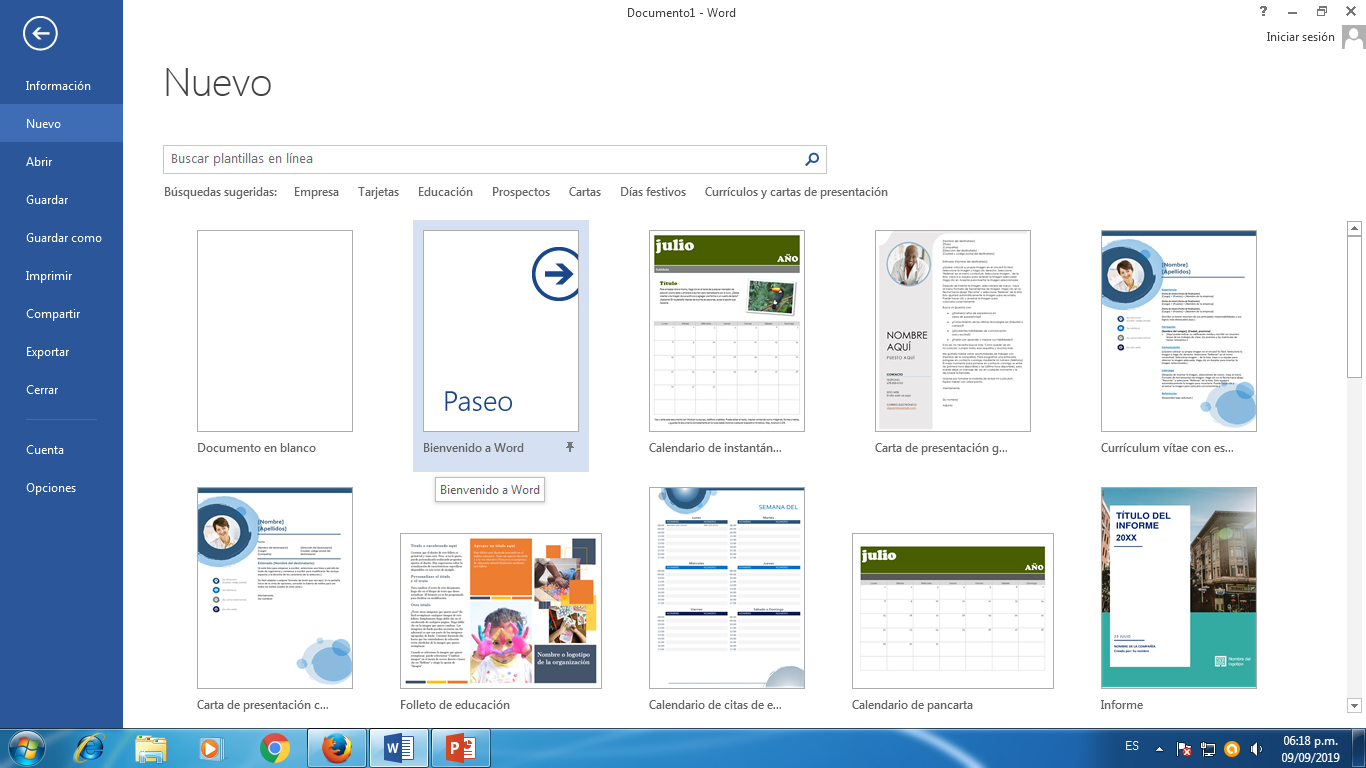Select the Calendario de pancarta template
This screenshot has height=768, width=1366.
953,611
